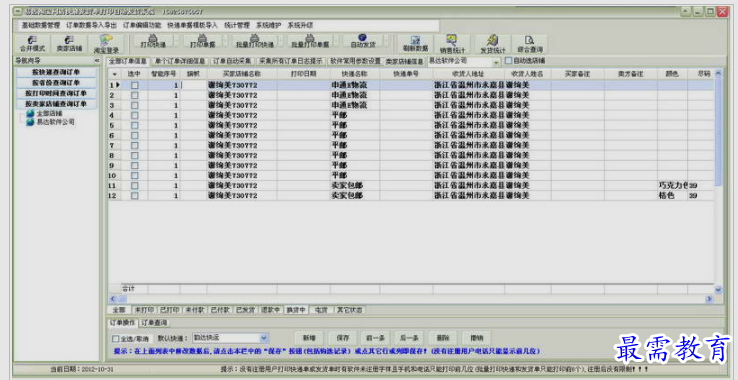Click the 撤销 button

point(477,338)
